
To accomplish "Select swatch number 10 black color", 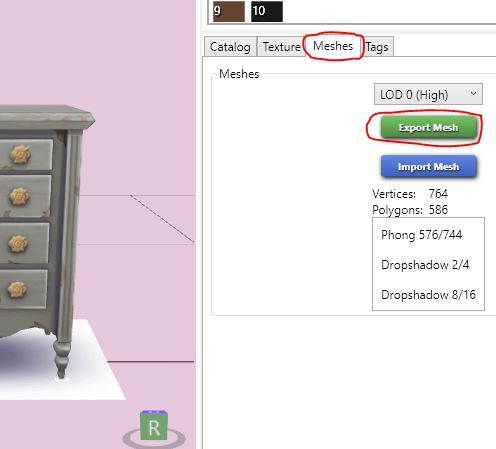I will [x=267, y=11].
